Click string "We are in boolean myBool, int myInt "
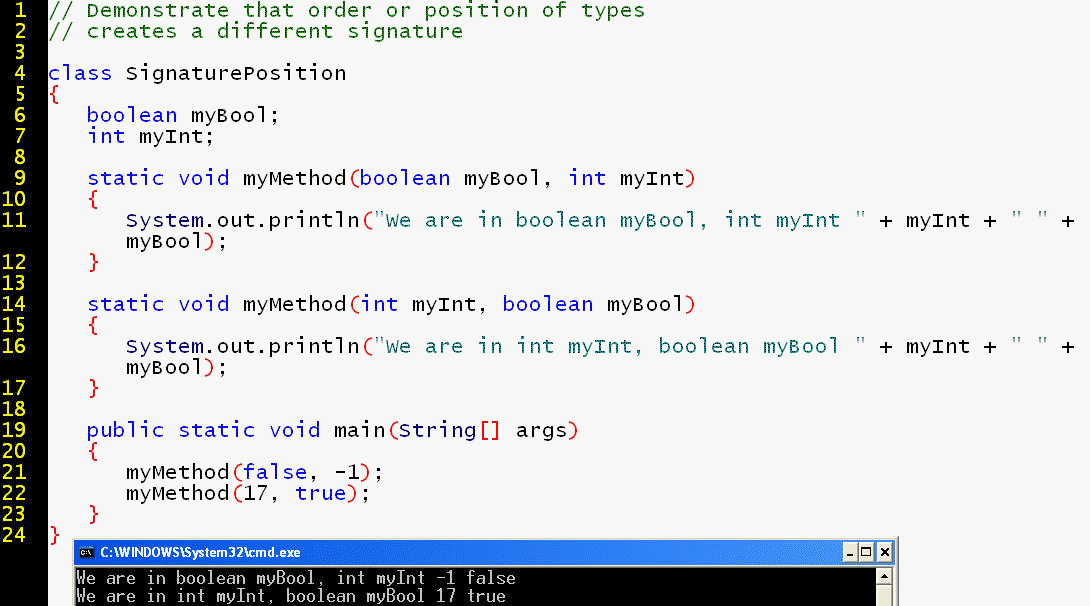 [x=620, y=220]
